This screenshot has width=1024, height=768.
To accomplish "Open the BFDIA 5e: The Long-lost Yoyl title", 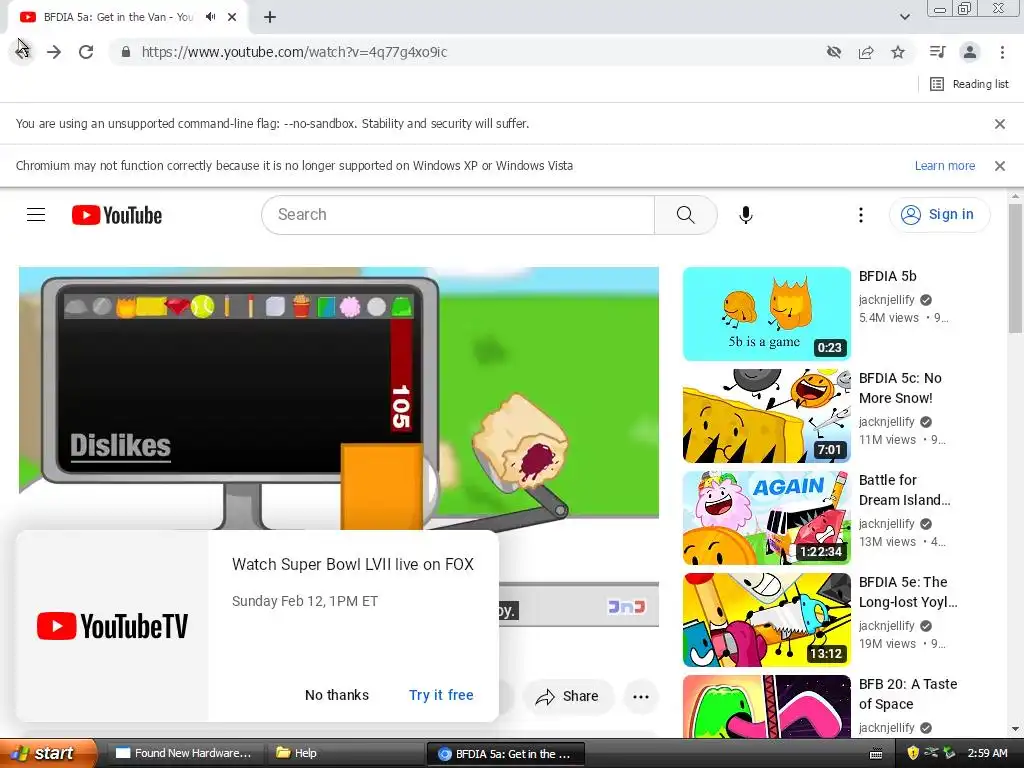I will (x=908, y=592).
